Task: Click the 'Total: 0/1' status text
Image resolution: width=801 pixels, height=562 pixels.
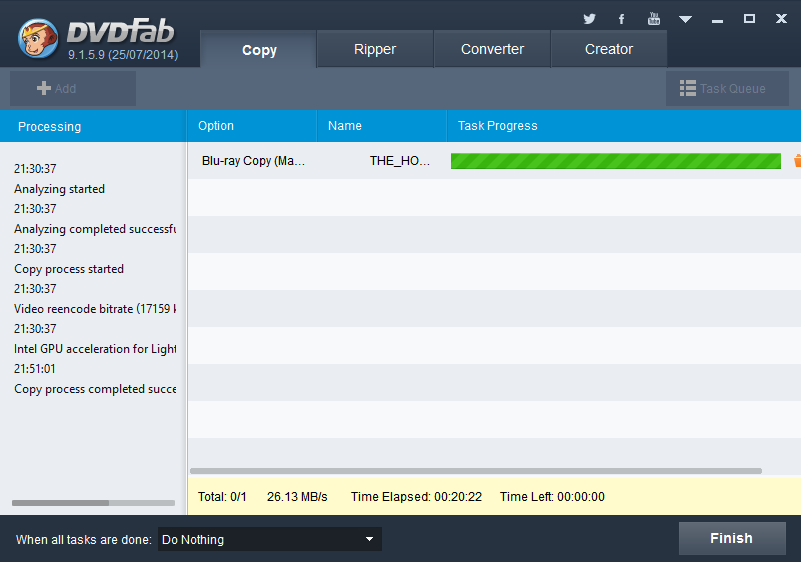Action: click(x=222, y=497)
